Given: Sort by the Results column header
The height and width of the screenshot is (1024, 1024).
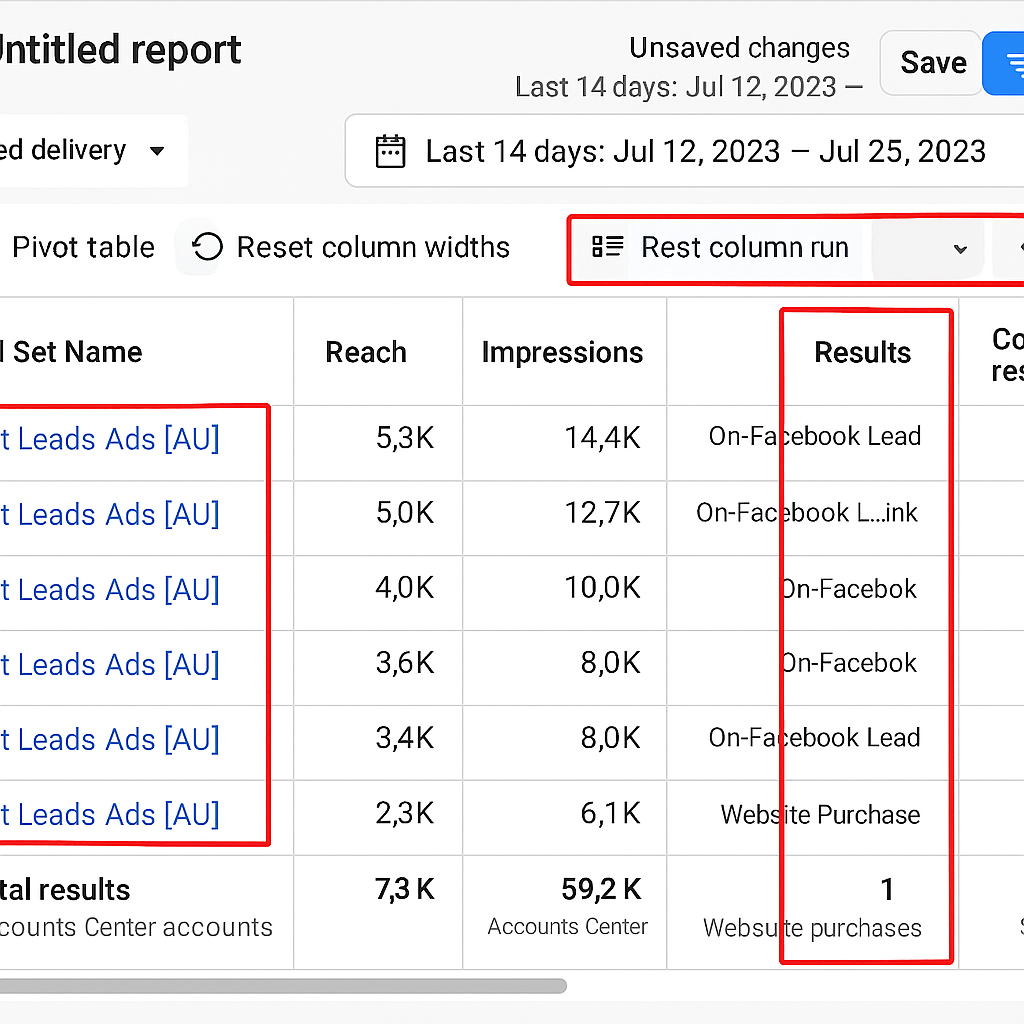Looking at the screenshot, I should 863,352.
